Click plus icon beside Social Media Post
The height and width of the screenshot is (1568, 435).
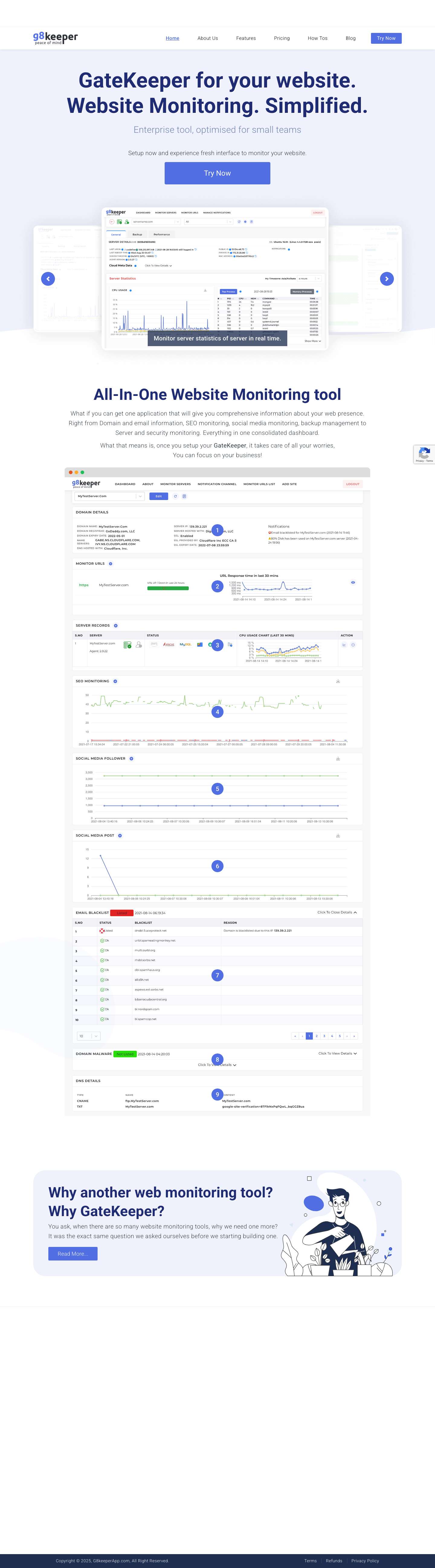(x=120, y=836)
